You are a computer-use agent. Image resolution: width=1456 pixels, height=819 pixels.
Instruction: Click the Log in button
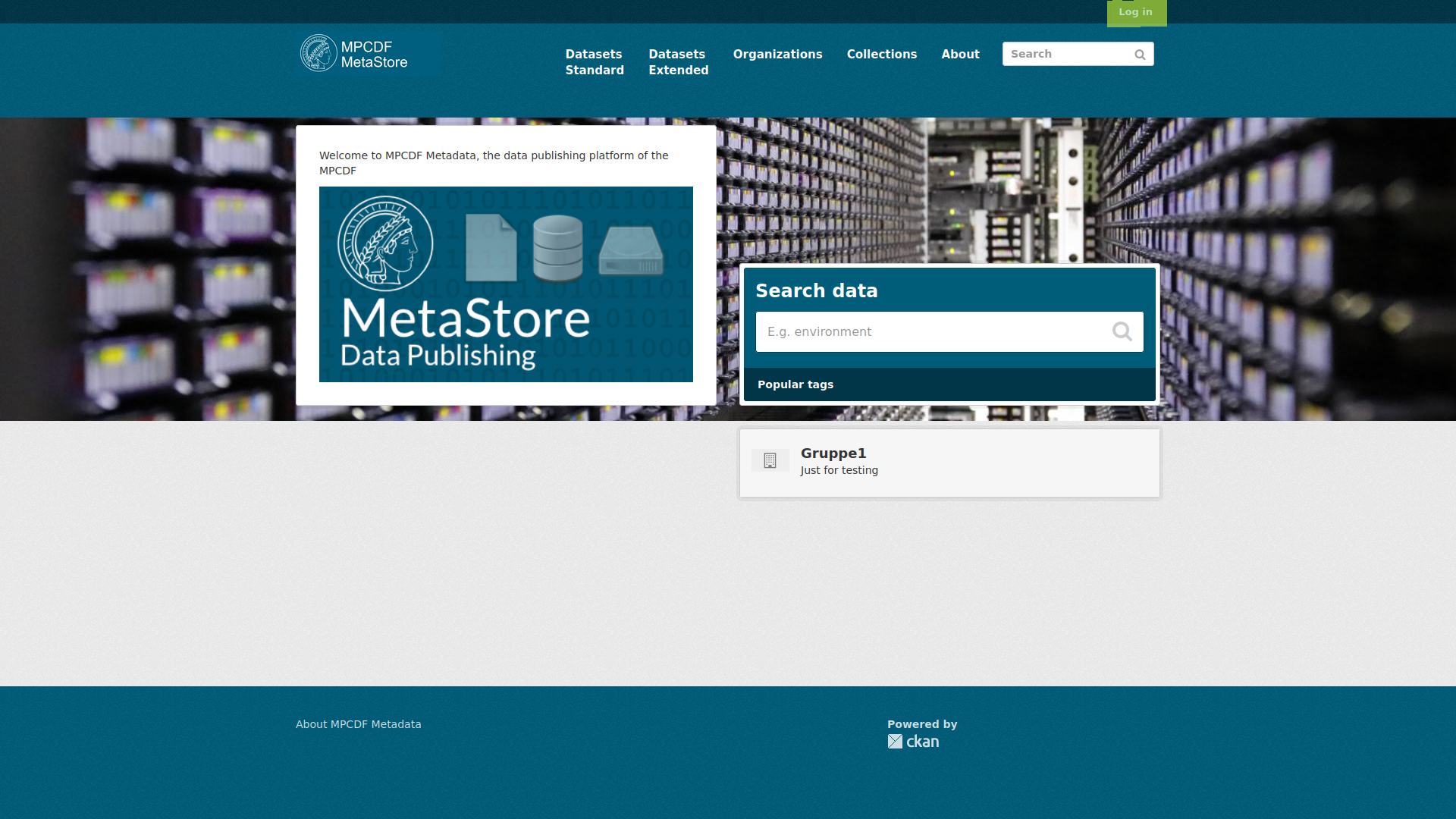[x=1136, y=11]
